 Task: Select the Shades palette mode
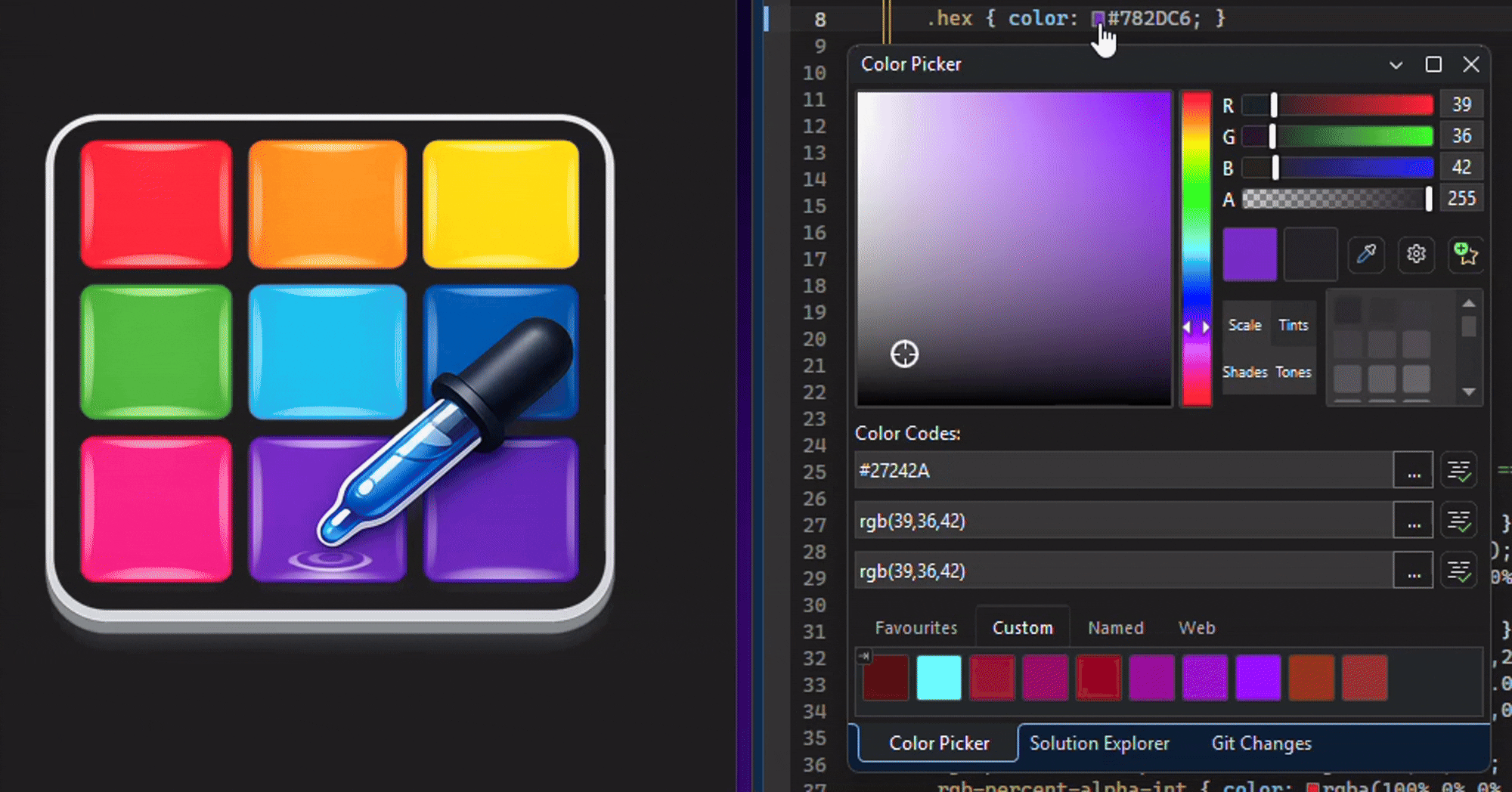(x=1244, y=372)
